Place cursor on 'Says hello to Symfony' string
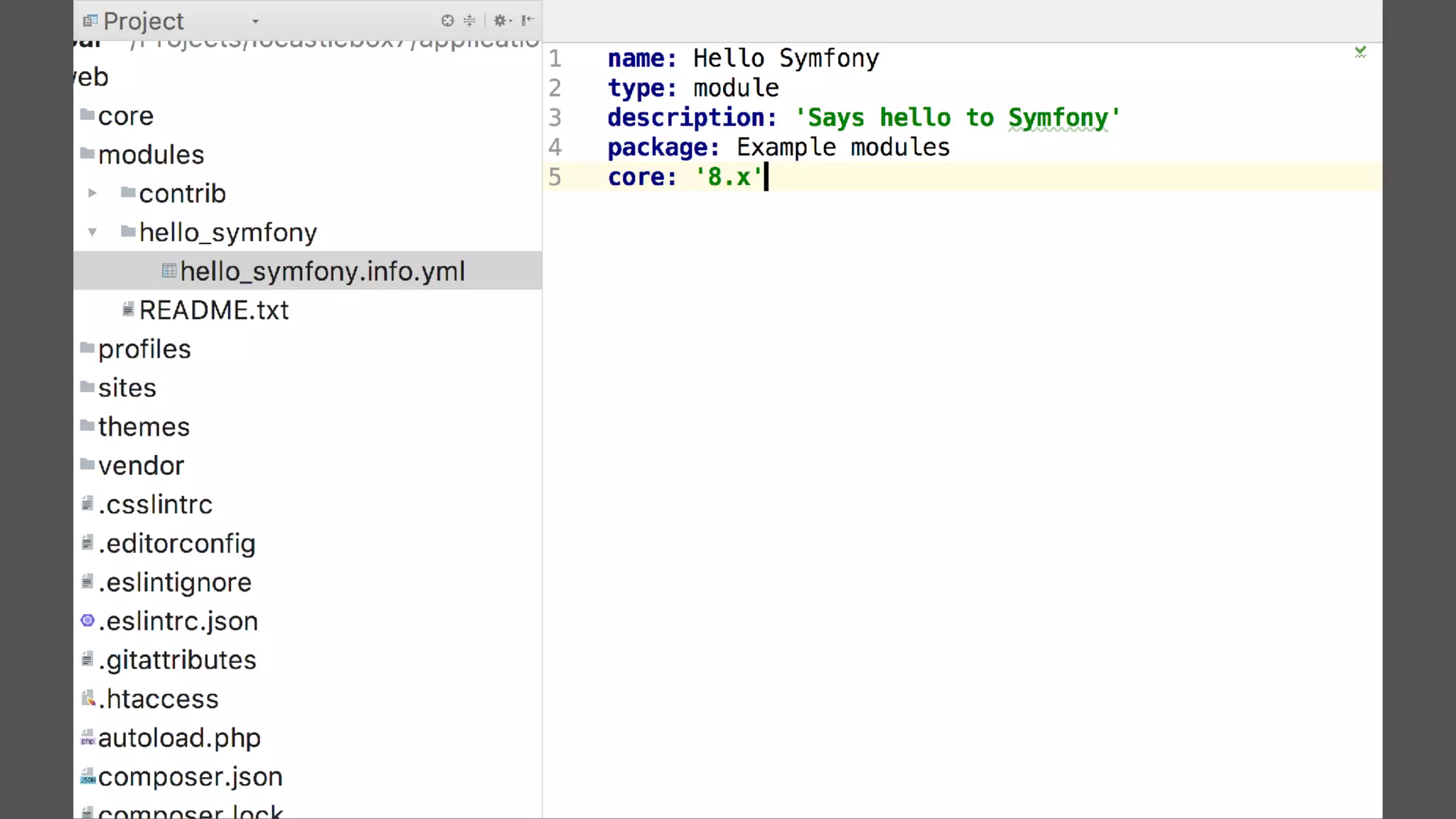1456x819 pixels. 956,117
